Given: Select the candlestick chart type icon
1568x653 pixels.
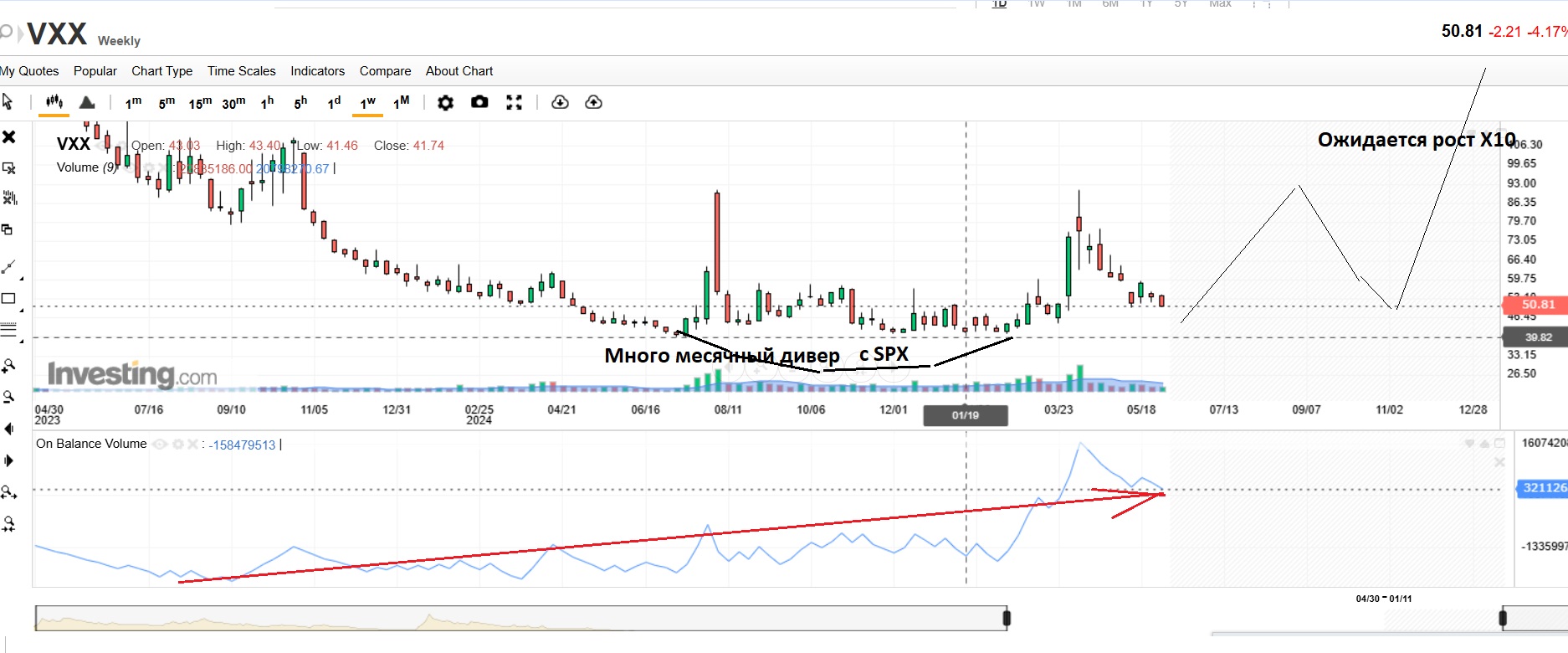Looking at the screenshot, I should (x=54, y=102).
